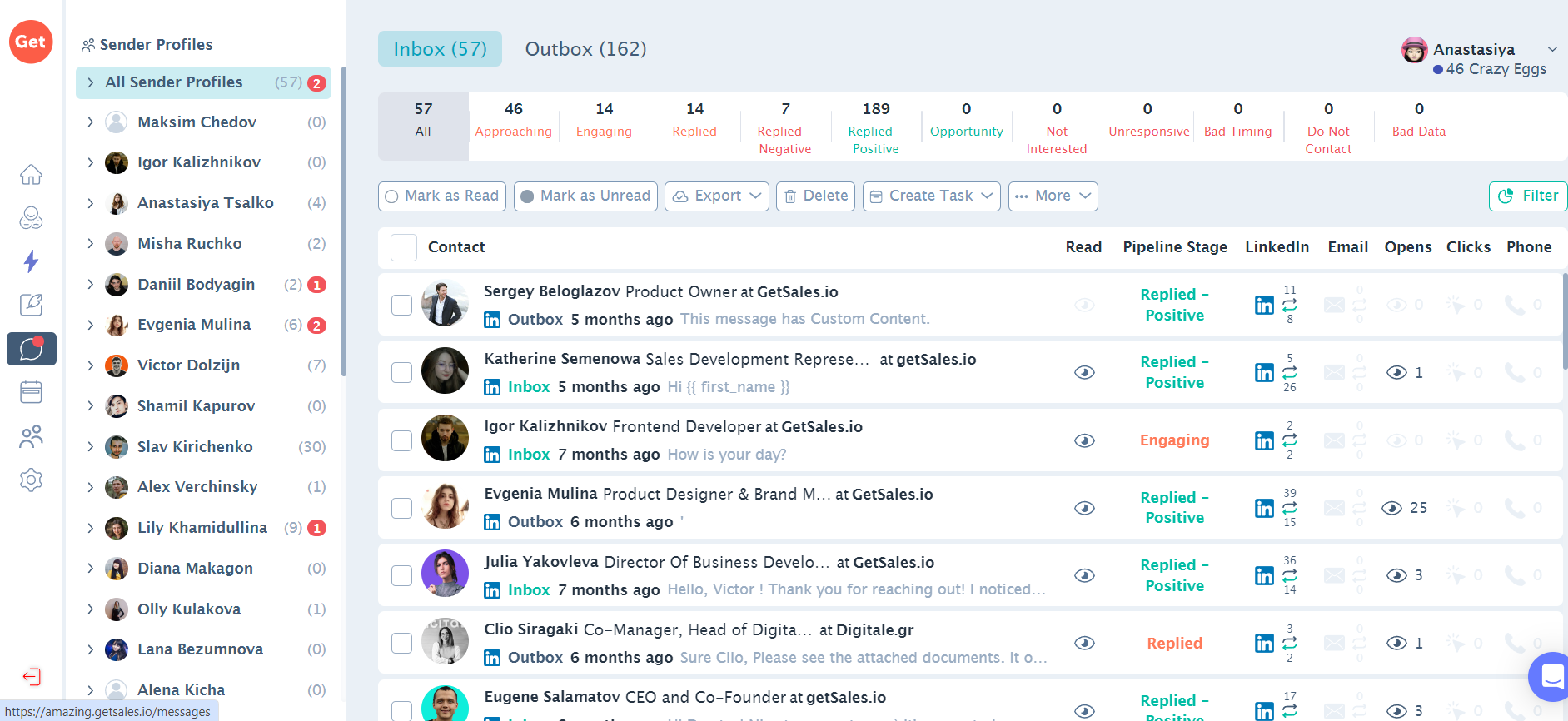Check the checkbox for Evgenia Mulina's message
This screenshot has width=1568, height=721.
tap(402, 508)
